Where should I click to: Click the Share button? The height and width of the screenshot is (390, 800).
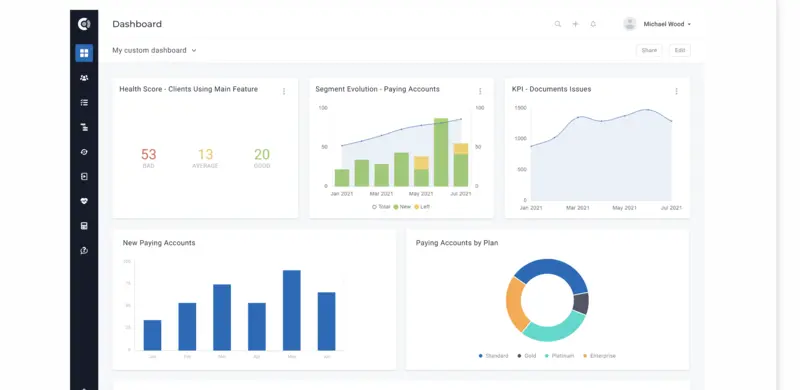649,51
